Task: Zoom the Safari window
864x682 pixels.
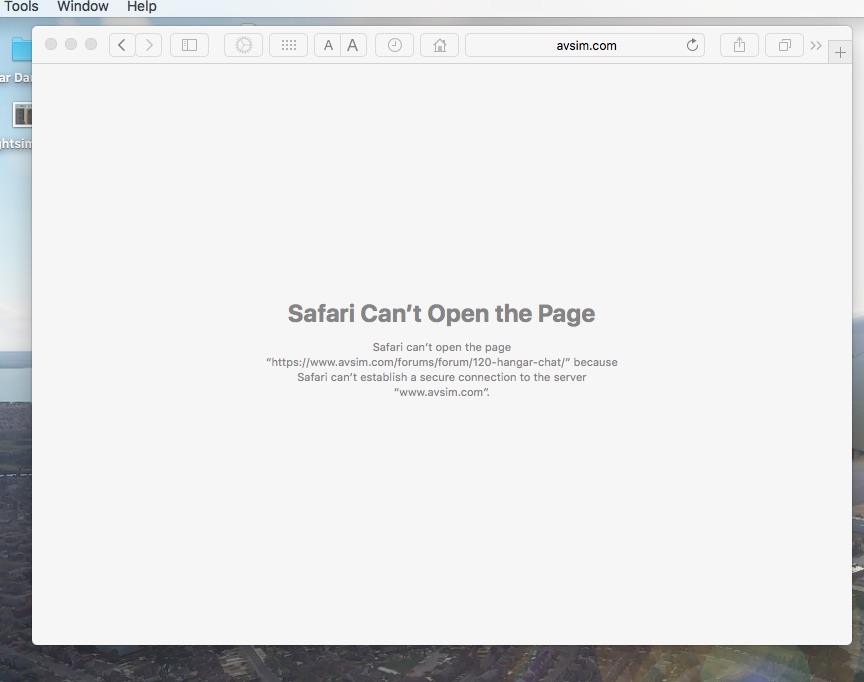Action: 91,44
